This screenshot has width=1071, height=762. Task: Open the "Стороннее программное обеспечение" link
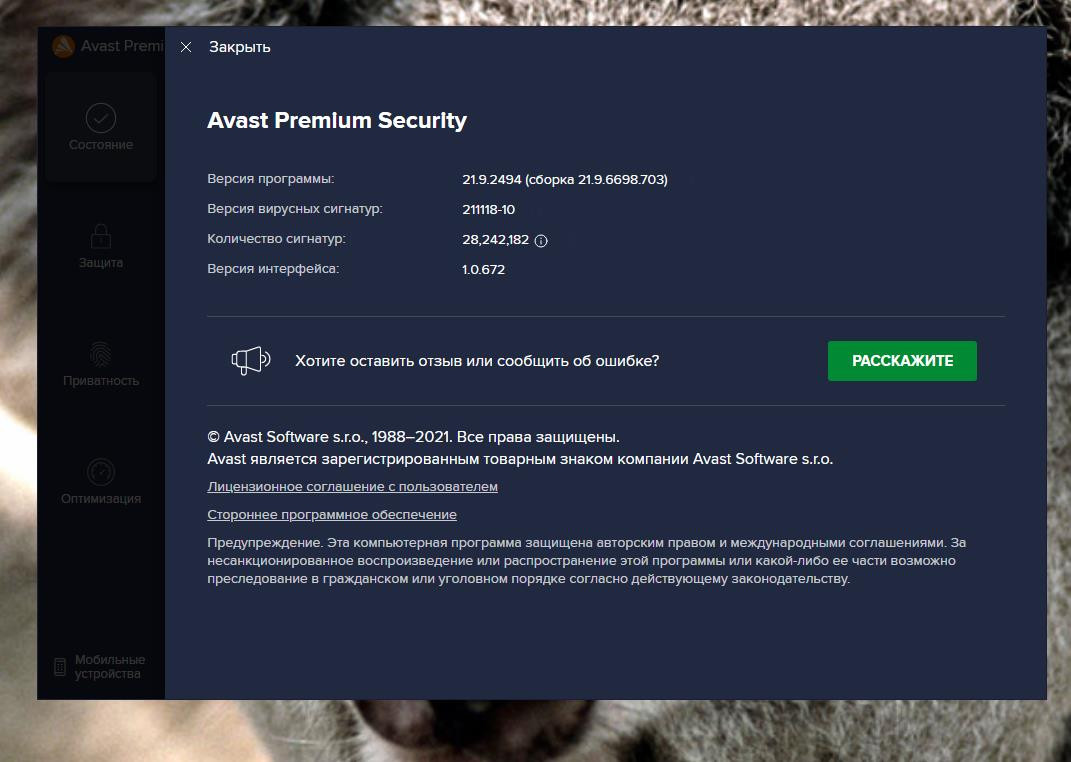pos(332,515)
